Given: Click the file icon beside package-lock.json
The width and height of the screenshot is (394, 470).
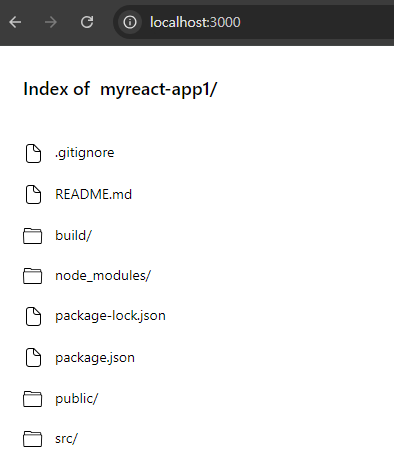Looking at the screenshot, I should [33, 316].
